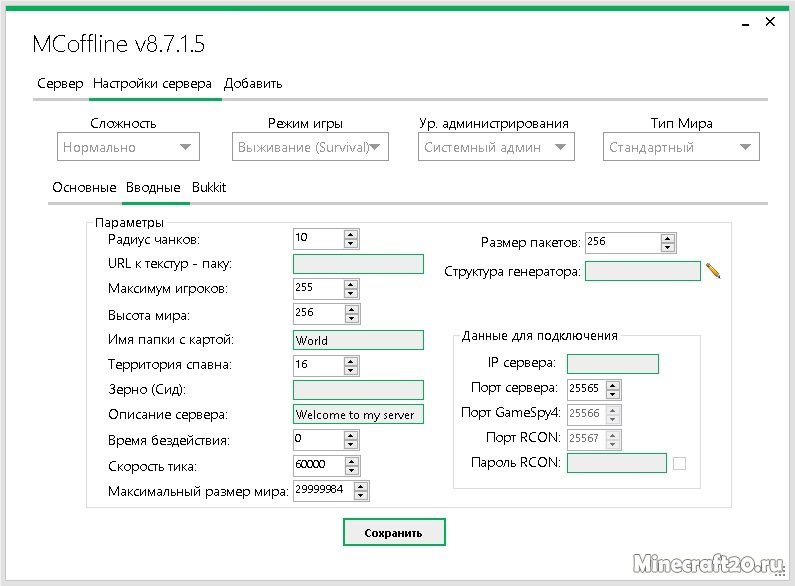Minimize the MCoffline window
The height and width of the screenshot is (586, 795).
pos(745,24)
